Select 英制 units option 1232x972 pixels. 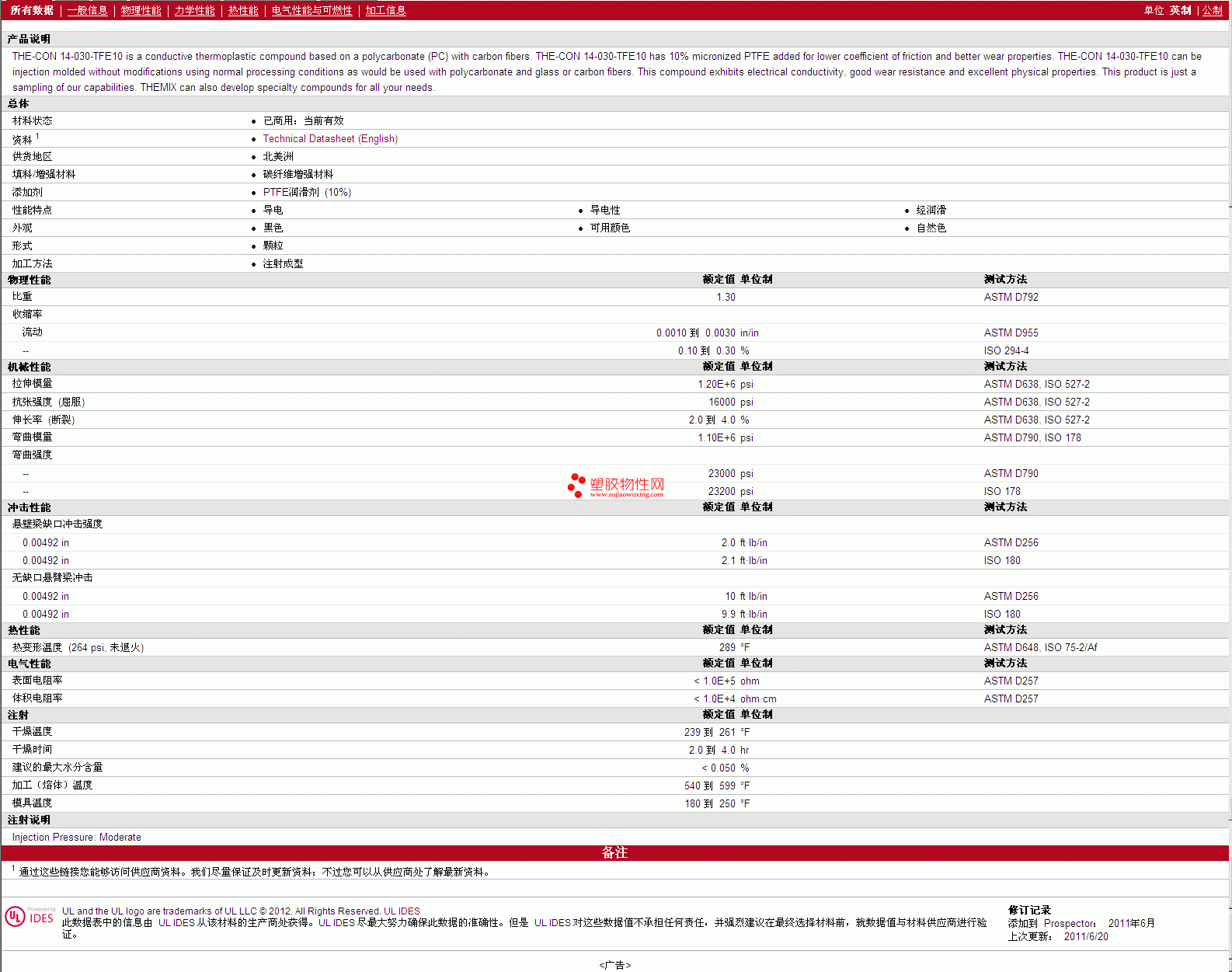pyautogui.click(x=1180, y=11)
